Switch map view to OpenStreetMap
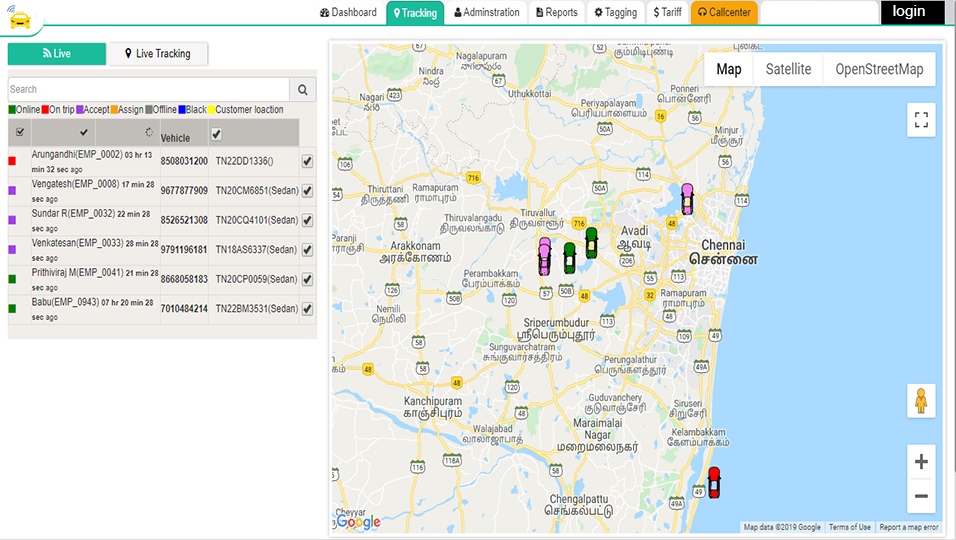The width and height of the screenshot is (956, 540). point(879,69)
